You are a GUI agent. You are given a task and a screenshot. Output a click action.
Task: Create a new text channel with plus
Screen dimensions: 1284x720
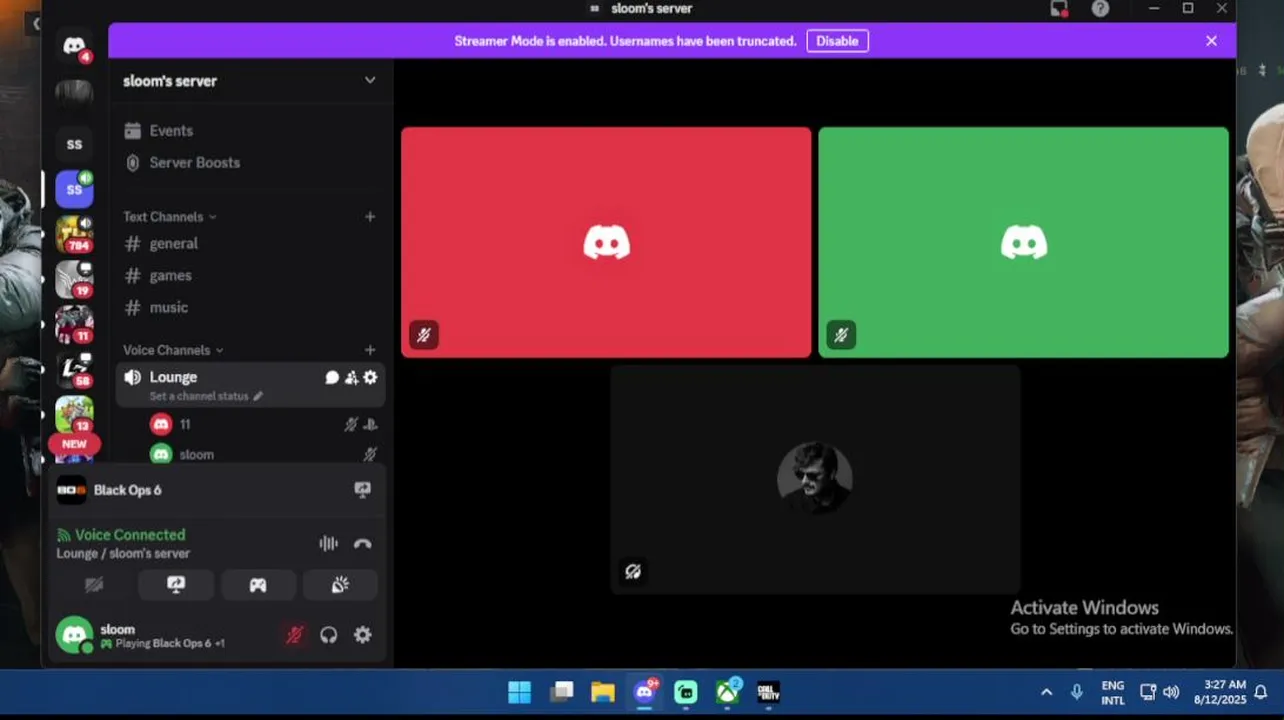[x=370, y=217]
